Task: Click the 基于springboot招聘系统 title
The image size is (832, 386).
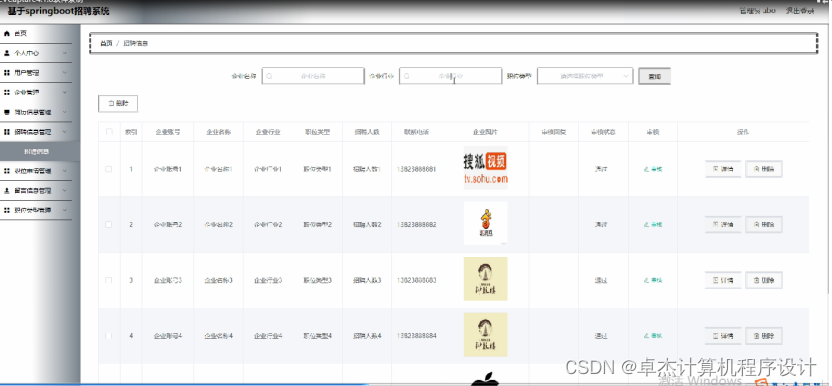Action: [x=58, y=11]
